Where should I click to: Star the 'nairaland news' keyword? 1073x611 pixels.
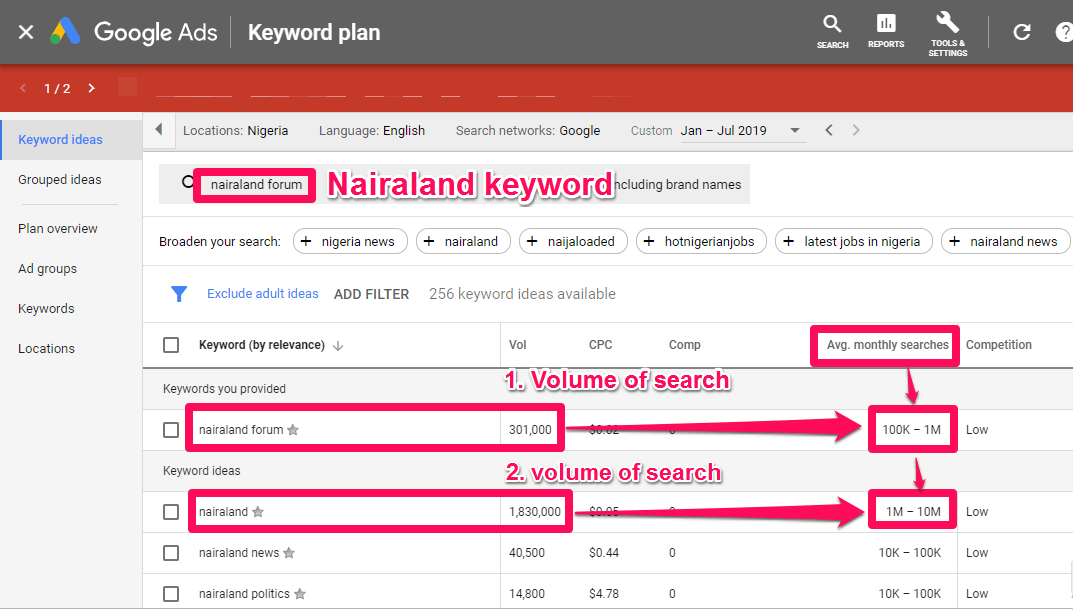pyautogui.click(x=289, y=553)
